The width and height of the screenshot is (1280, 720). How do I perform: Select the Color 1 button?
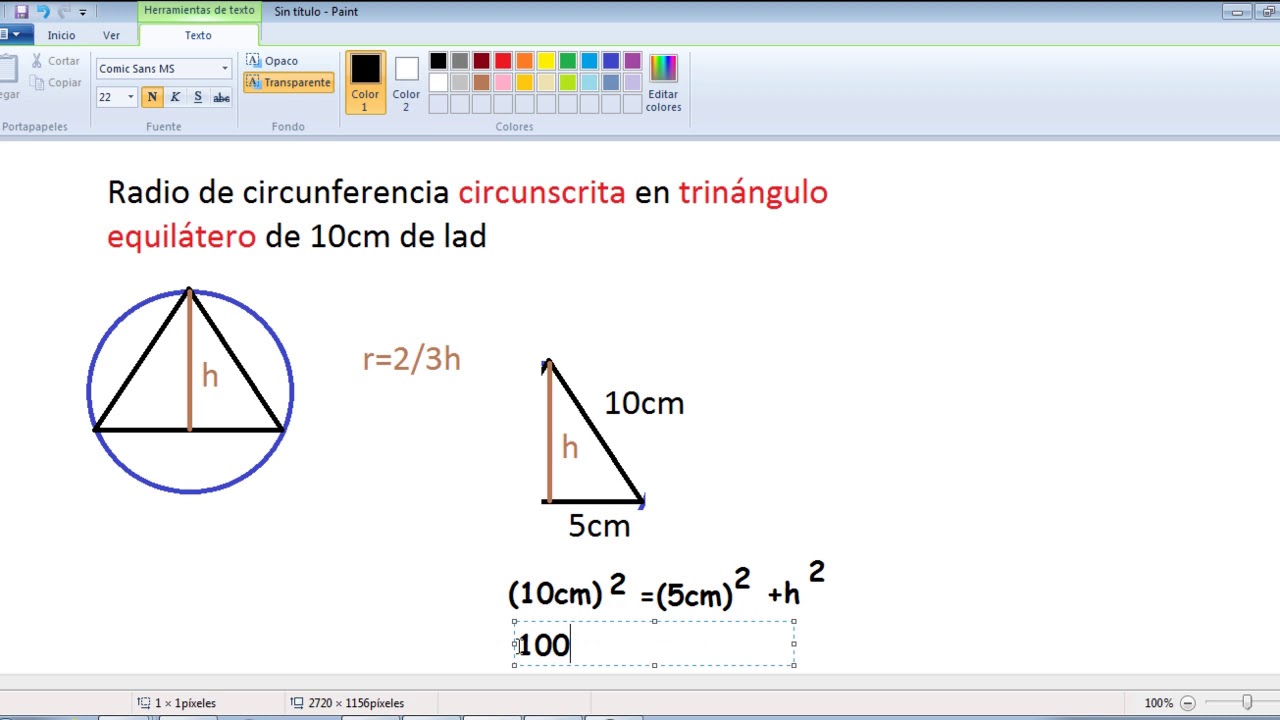click(365, 82)
